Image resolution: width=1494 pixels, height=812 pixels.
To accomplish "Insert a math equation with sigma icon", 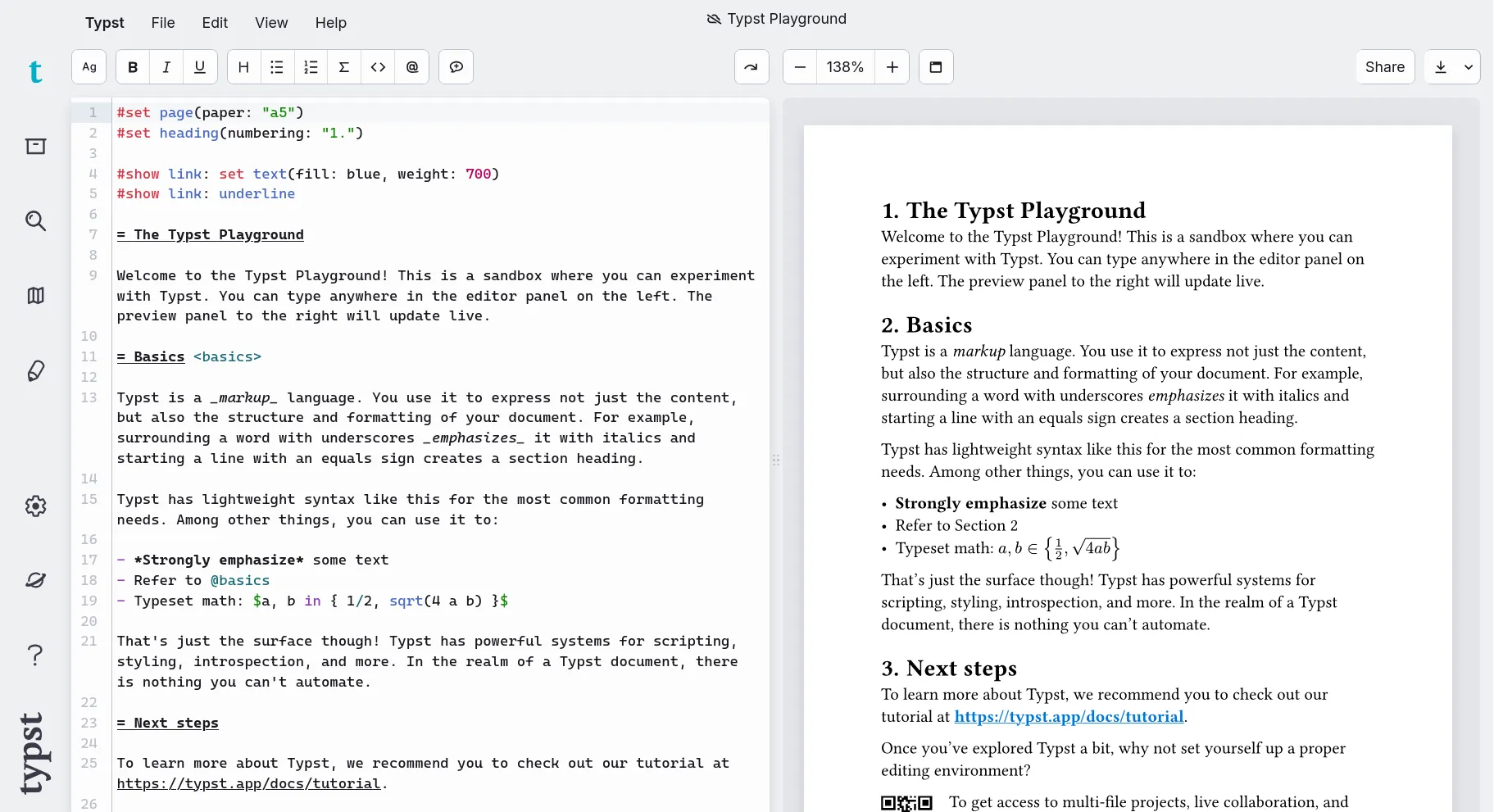I will tap(344, 67).
